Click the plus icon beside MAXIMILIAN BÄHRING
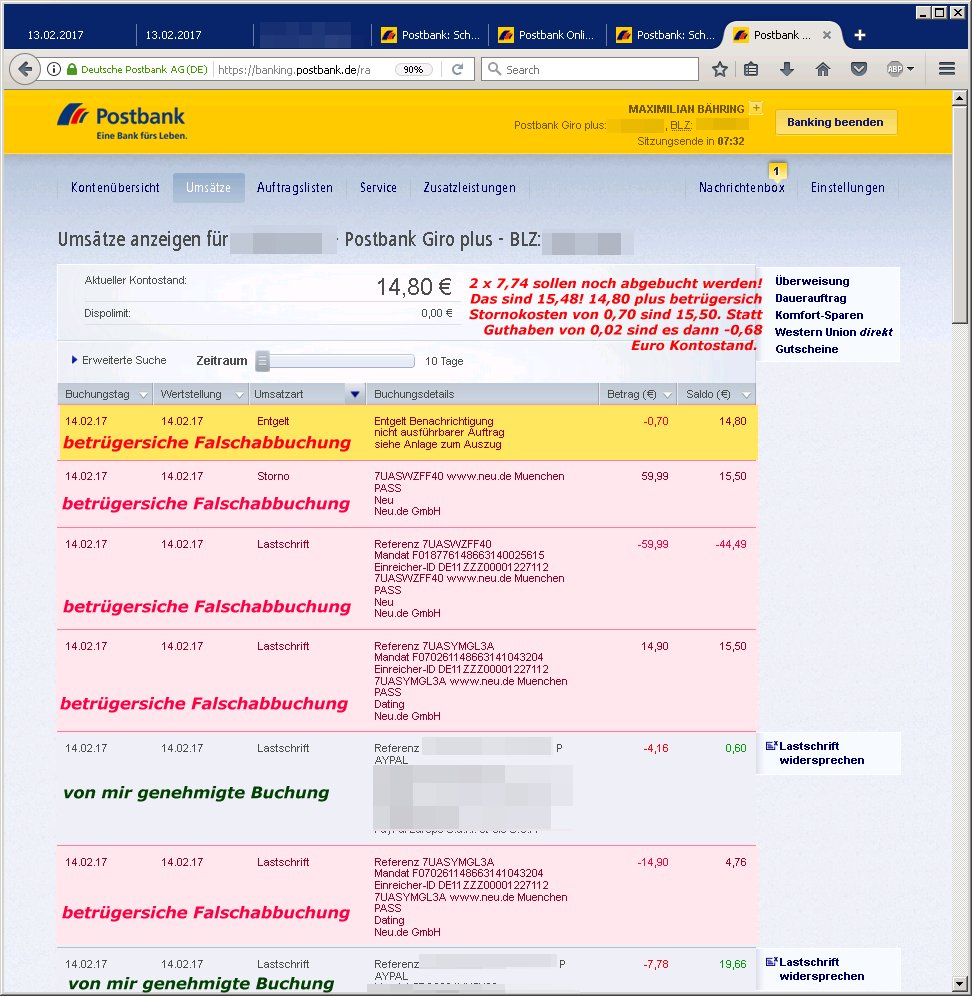The image size is (972, 996). pos(756,108)
